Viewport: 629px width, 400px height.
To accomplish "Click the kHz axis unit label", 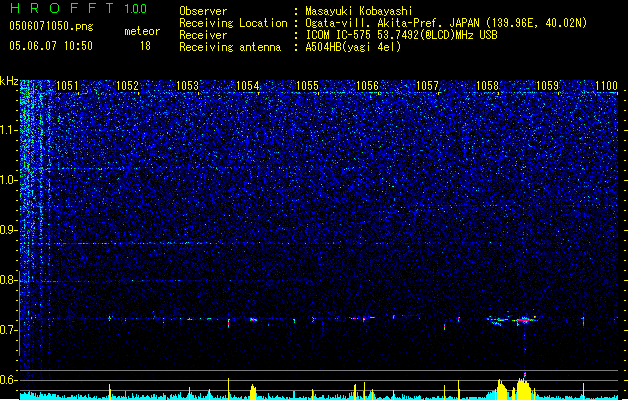I will (x=9, y=81).
